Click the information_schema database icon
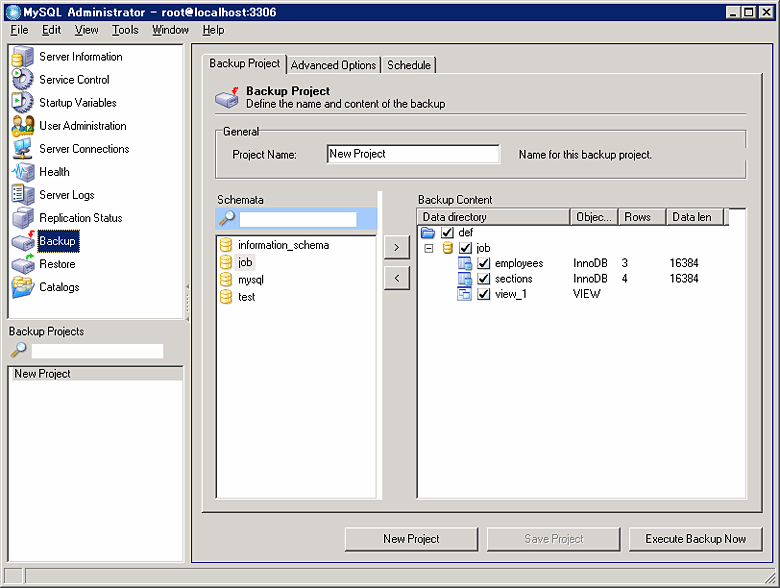Viewport: 780px width, 588px height. pos(226,245)
